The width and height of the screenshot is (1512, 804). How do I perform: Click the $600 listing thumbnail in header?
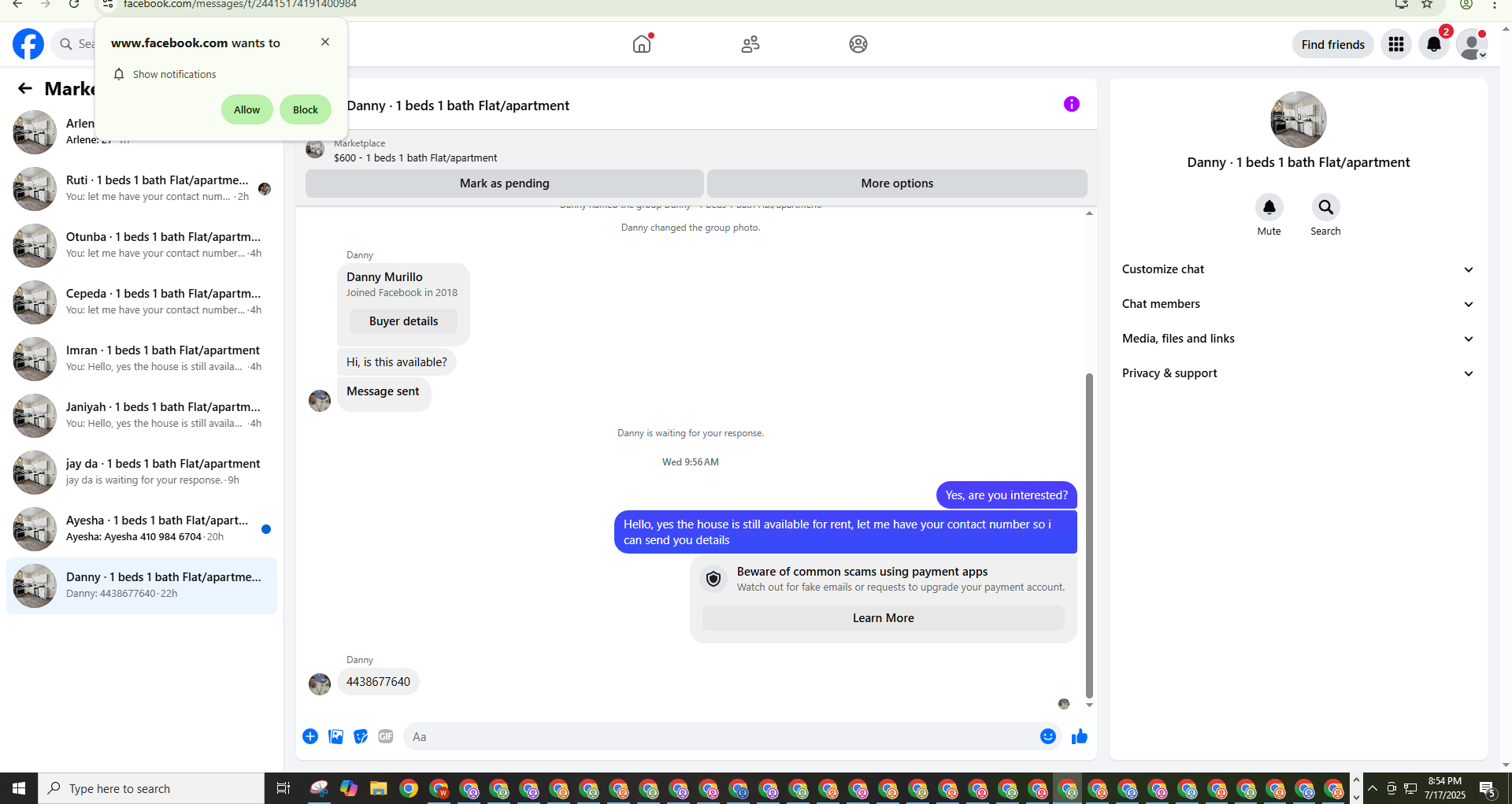[315, 150]
